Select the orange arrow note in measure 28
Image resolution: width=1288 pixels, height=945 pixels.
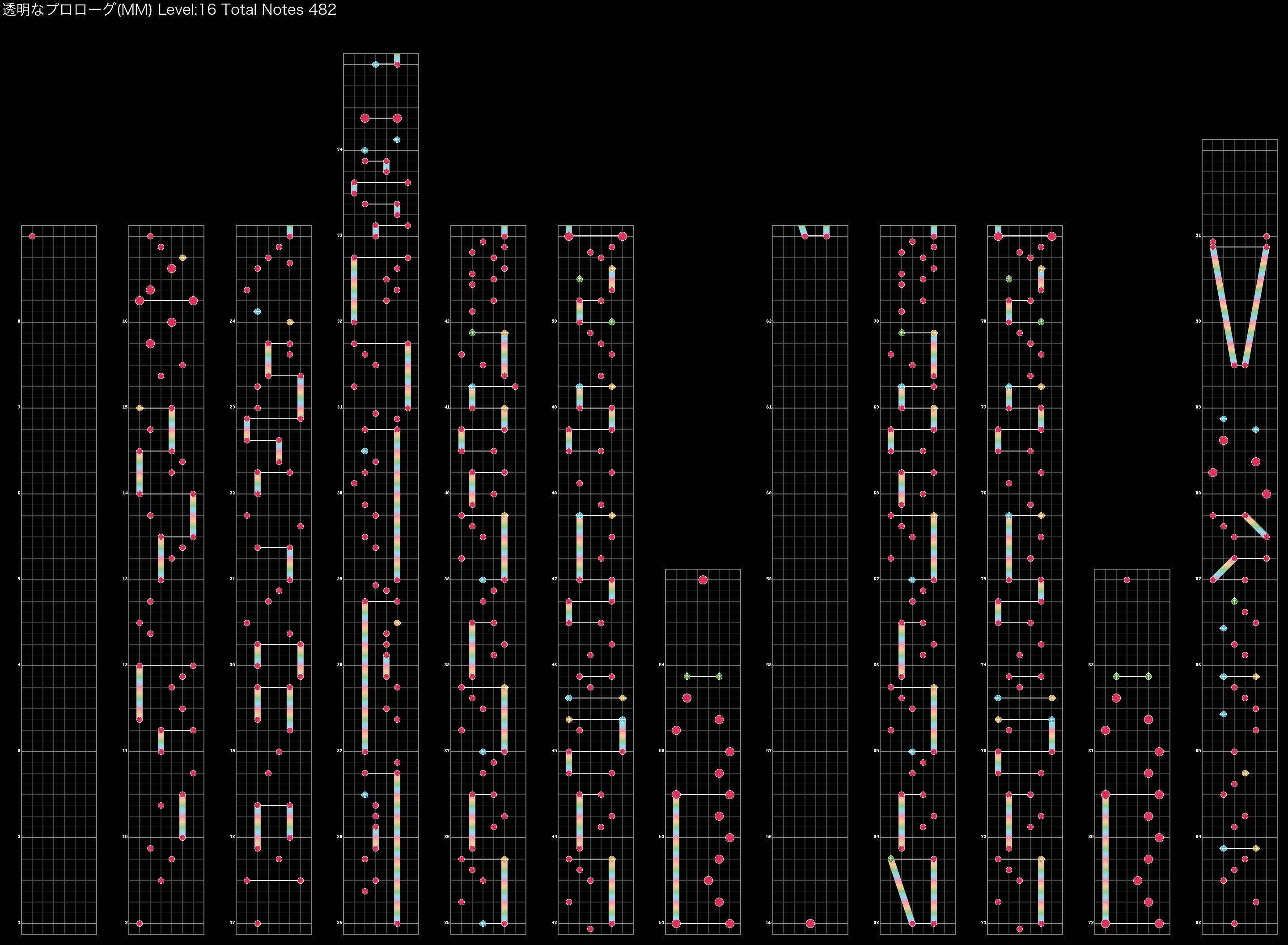(397, 623)
